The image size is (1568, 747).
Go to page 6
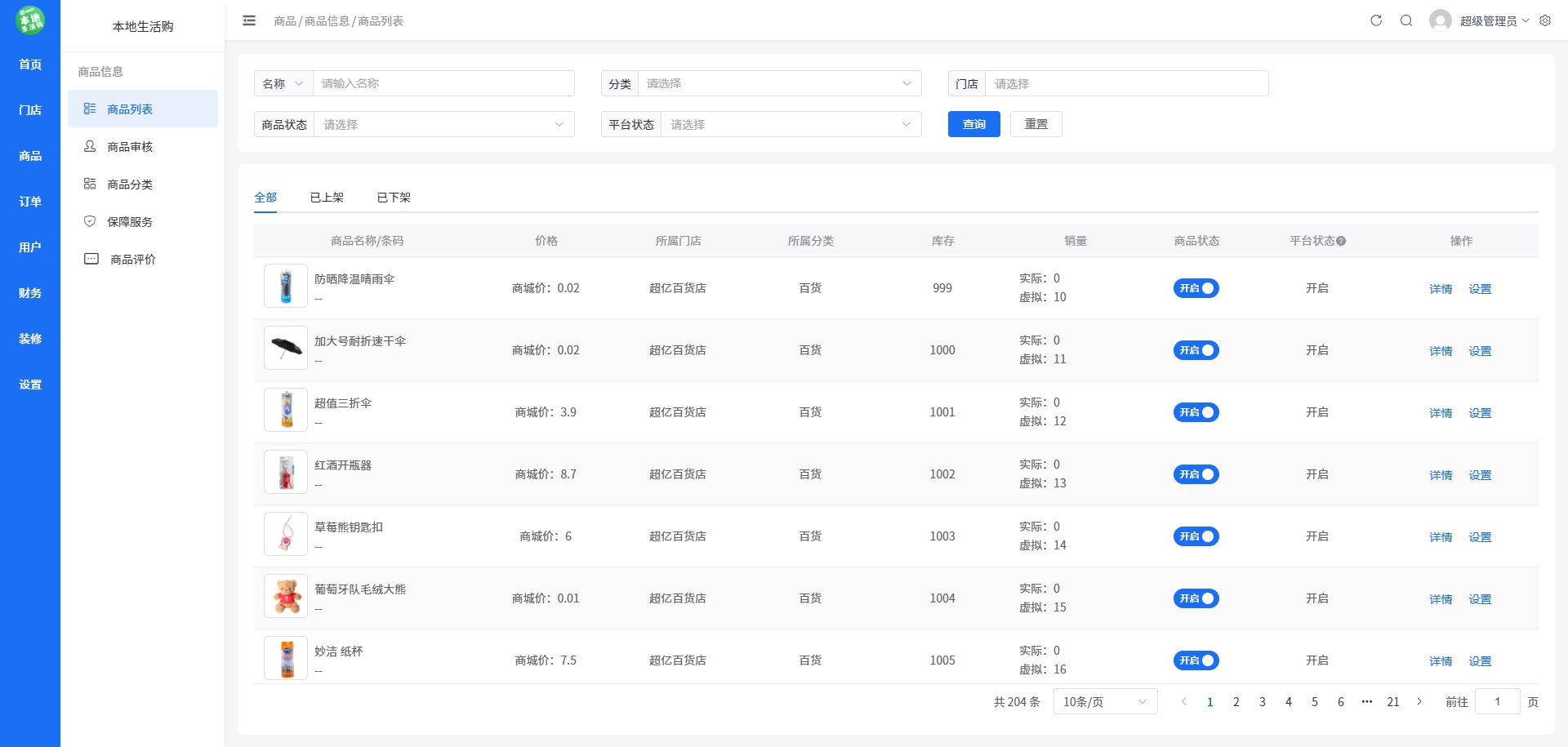[x=1341, y=701]
